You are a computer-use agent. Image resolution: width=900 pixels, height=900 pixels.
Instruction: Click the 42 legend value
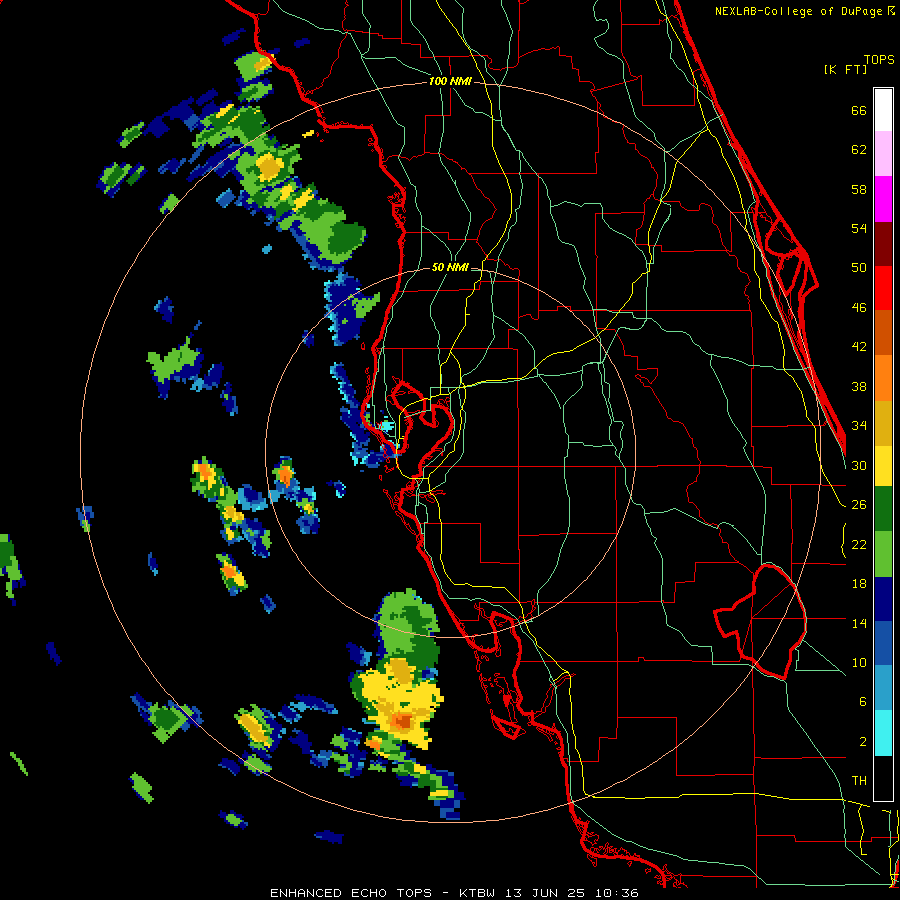coord(859,347)
